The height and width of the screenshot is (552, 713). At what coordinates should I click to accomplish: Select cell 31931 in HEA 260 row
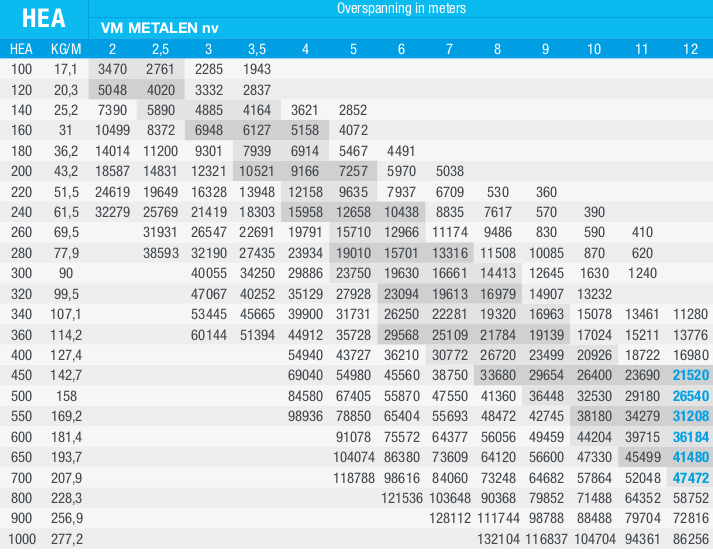[161, 232]
